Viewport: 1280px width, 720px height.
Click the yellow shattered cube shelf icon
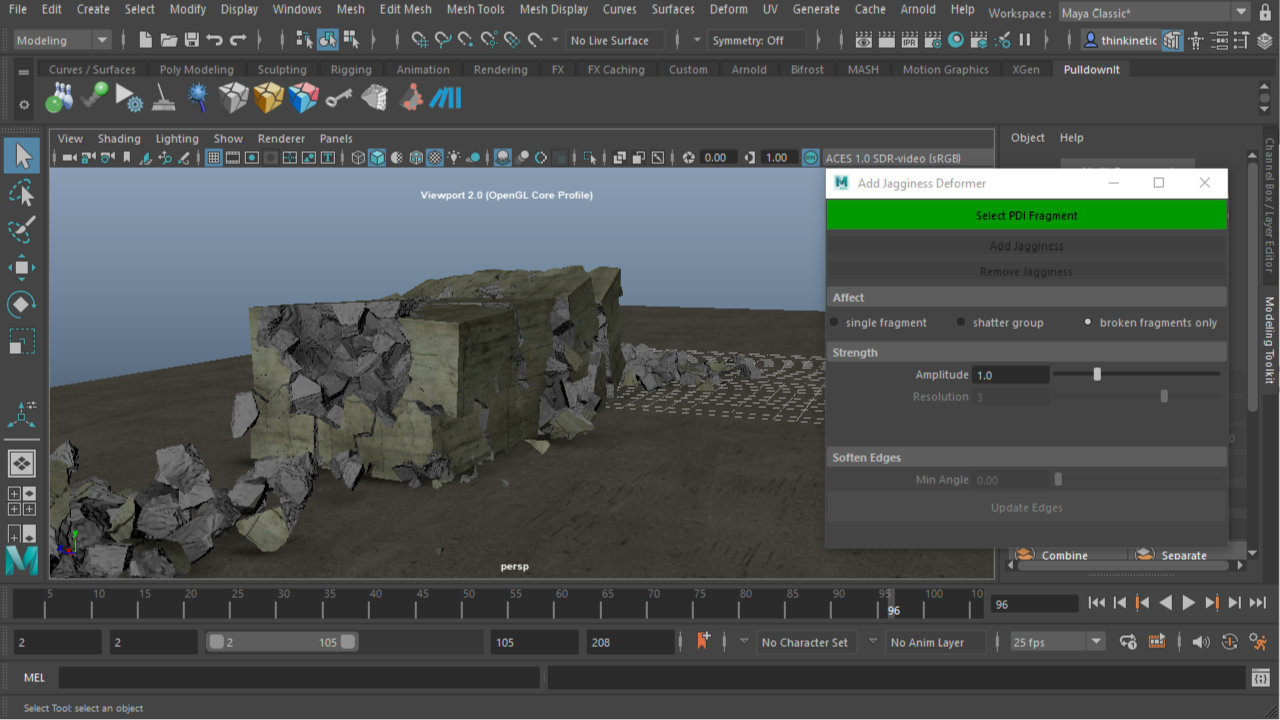(268, 98)
